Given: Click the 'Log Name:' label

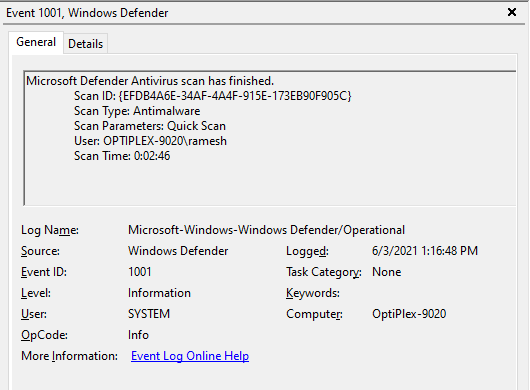Looking at the screenshot, I should 50,230.
